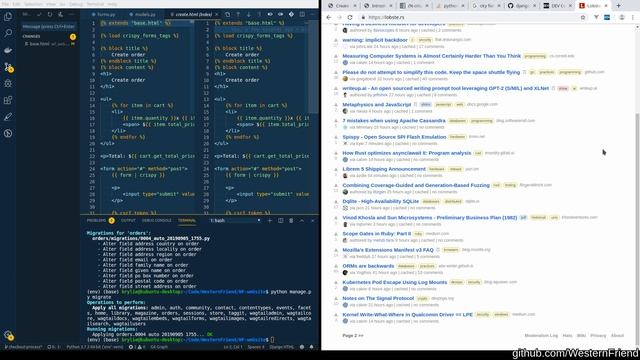The width and height of the screenshot is (640, 360).
Task: Open the Docker view in the activity bar
Action: click(8, 50)
